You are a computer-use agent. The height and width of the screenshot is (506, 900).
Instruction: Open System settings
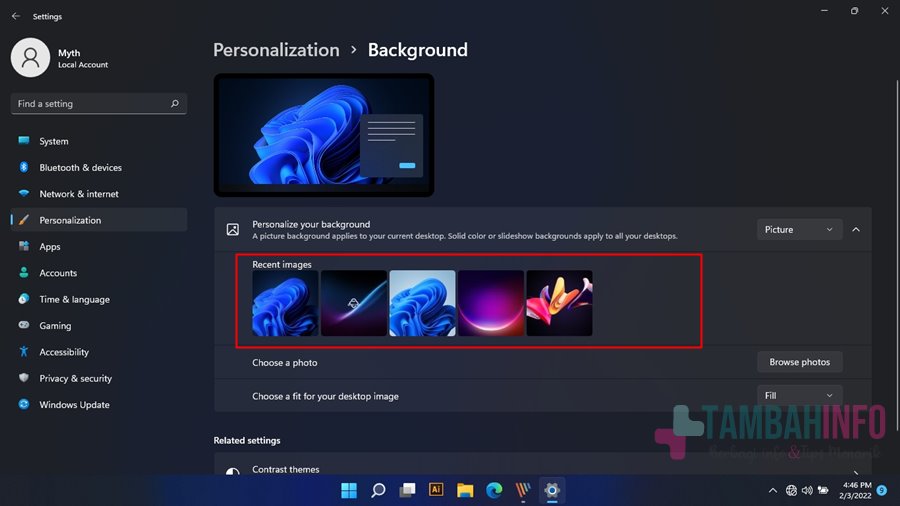coord(99,141)
